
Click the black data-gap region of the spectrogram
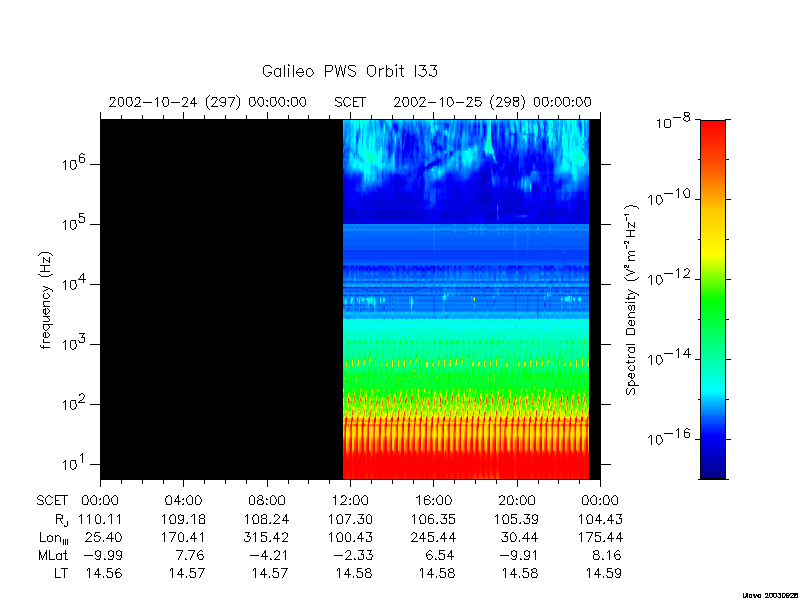221,299
